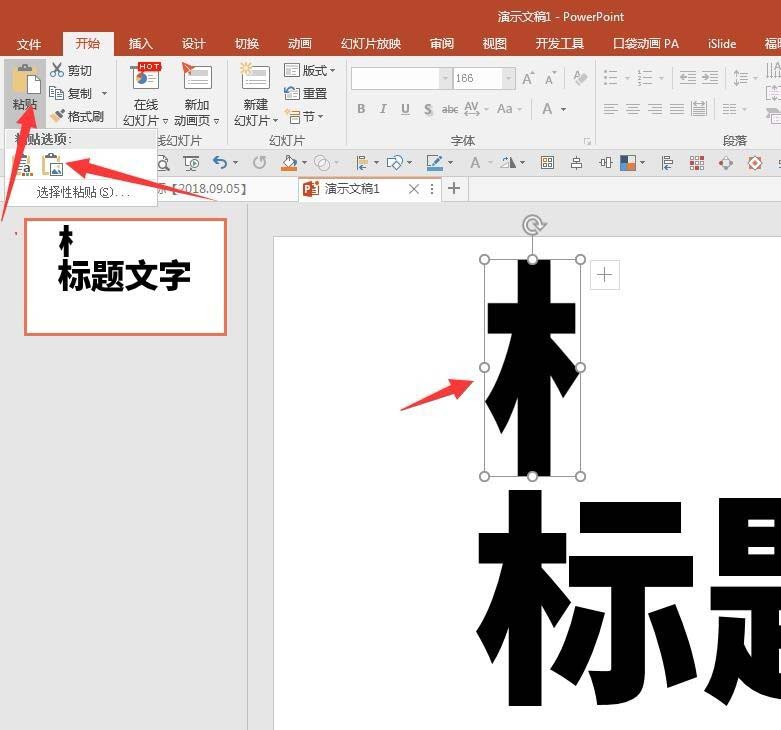Expand the font size 166 dropdown
Viewport: 781px width, 730px height.
tap(508, 78)
